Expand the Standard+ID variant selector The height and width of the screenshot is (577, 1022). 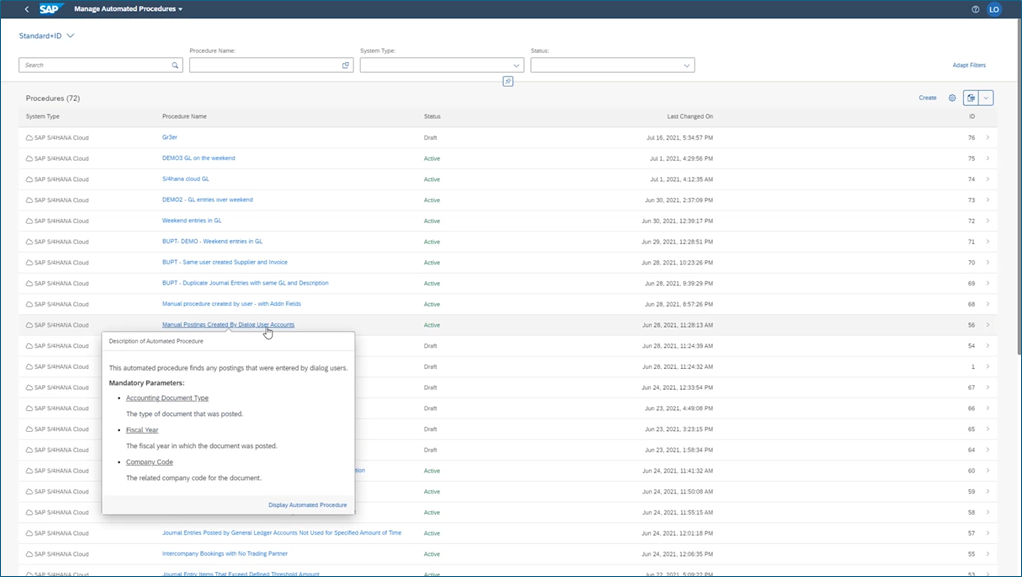(x=47, y=36)
